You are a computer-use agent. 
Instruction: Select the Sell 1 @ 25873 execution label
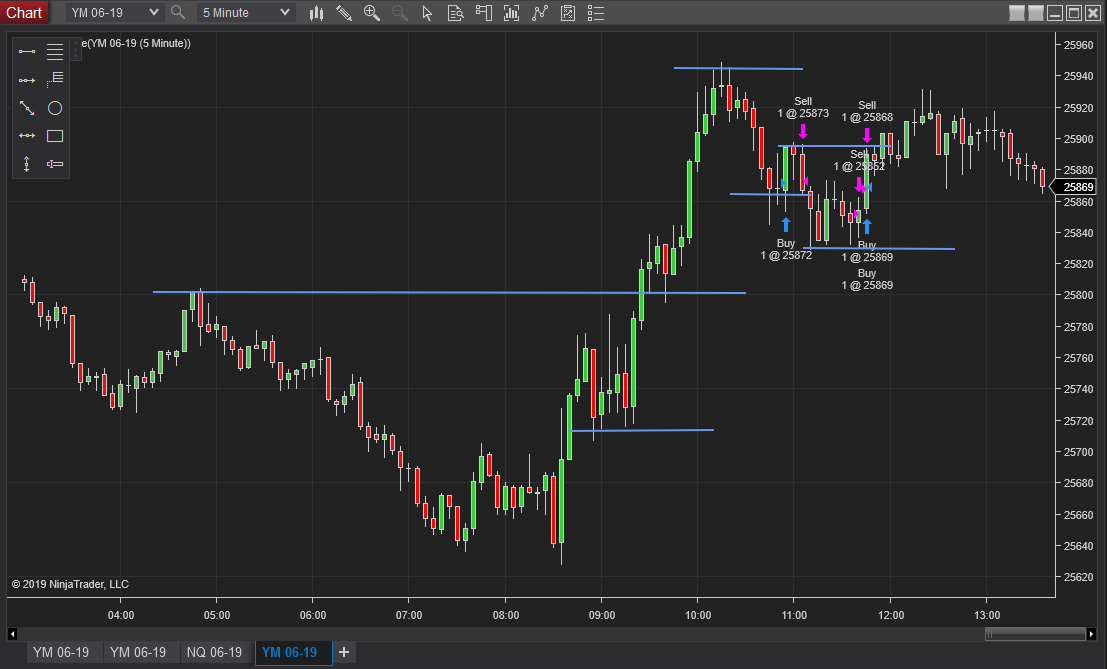pyautogui.click(x=803, y=107)
